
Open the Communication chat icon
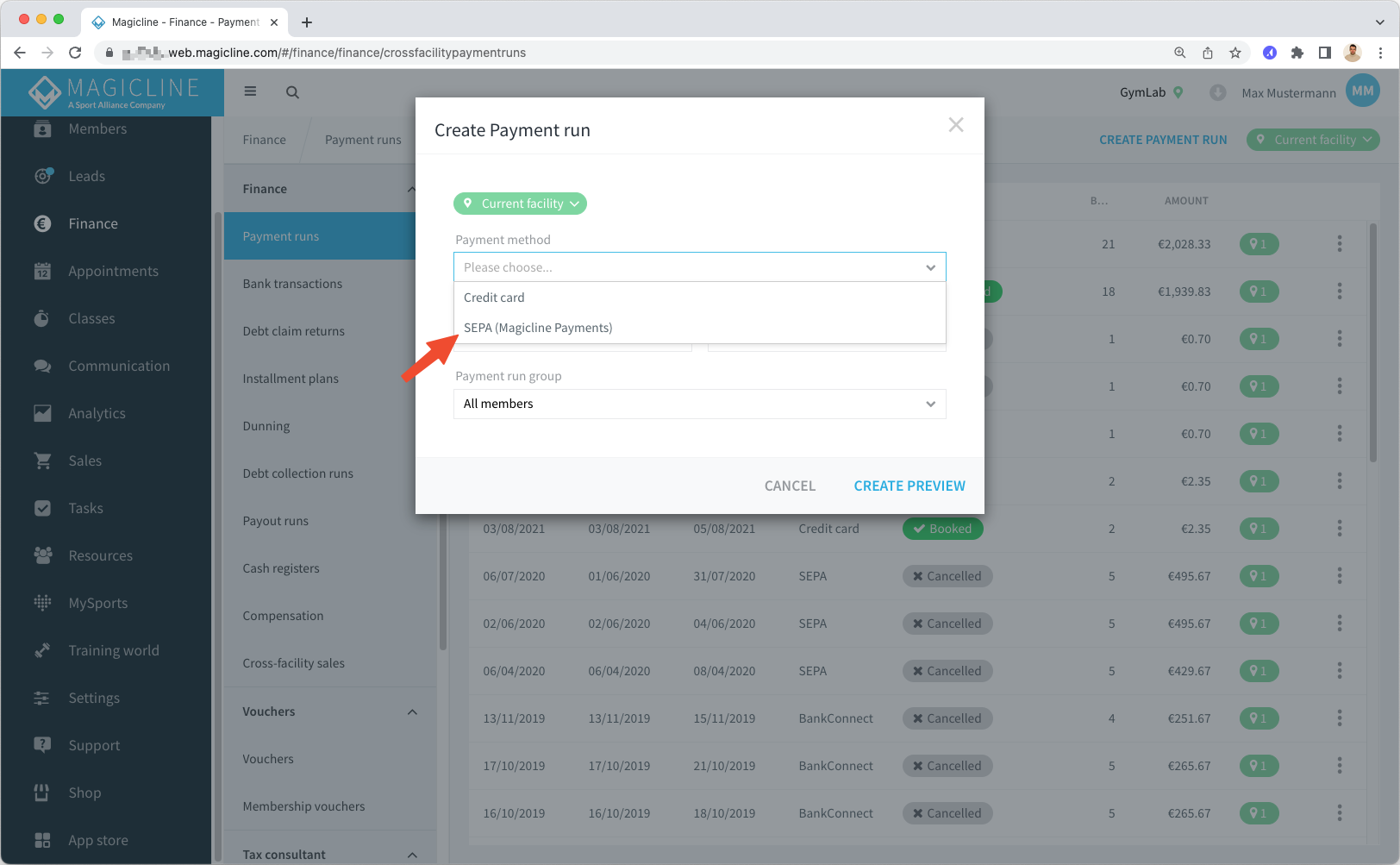point(42,366)
